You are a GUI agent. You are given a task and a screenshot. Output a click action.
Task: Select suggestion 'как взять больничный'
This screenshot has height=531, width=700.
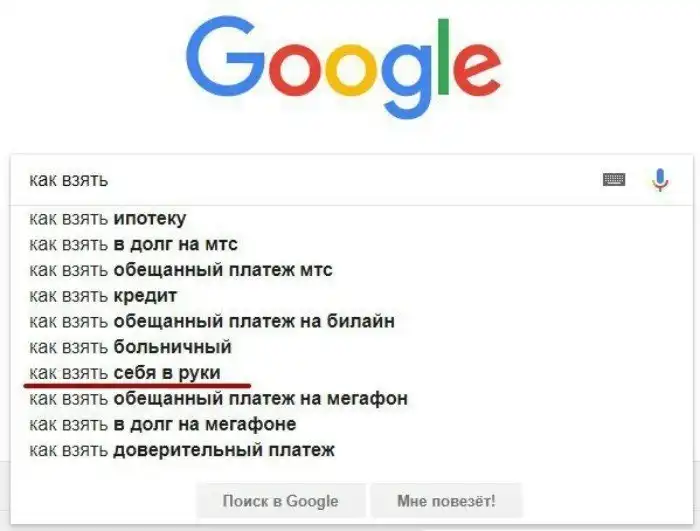(x=130, y=347)
